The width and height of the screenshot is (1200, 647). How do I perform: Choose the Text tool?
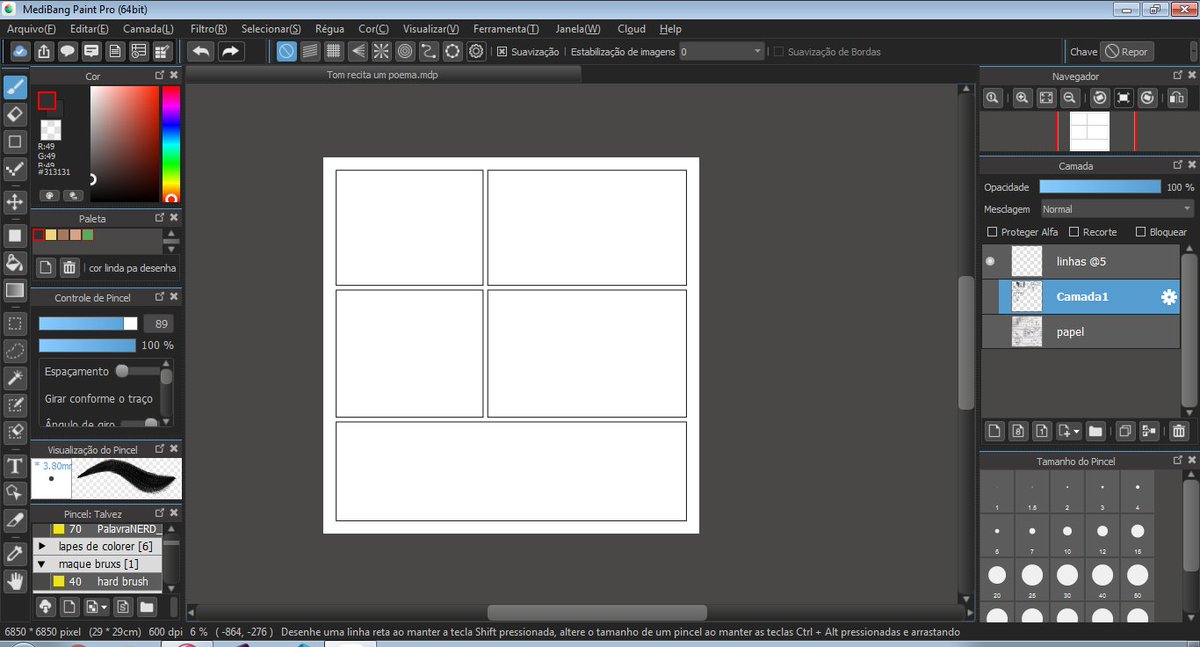pos(15,467)
